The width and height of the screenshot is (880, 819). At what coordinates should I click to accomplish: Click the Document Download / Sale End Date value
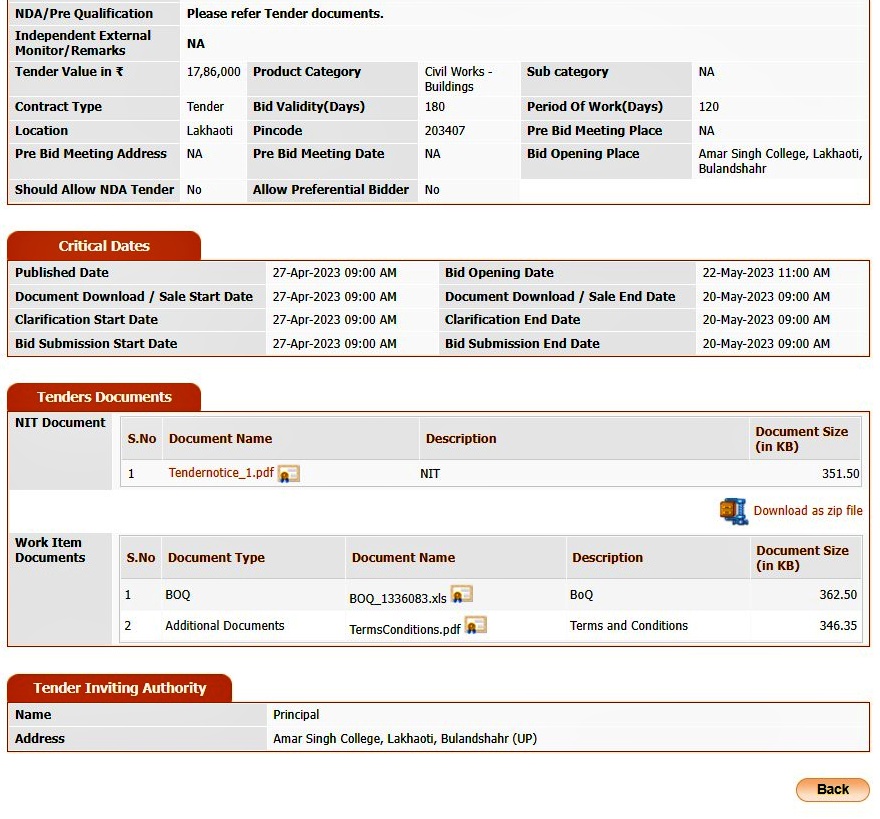766,296
